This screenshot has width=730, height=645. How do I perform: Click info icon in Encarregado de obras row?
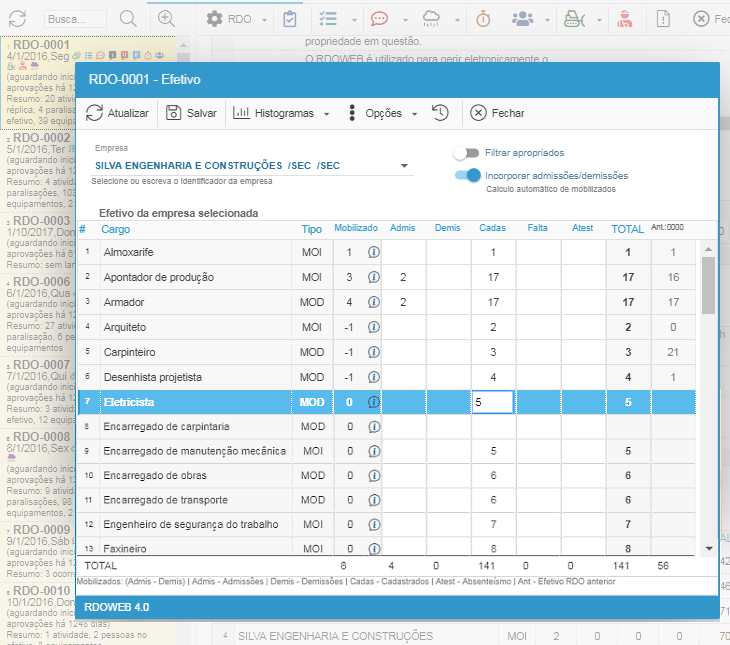pyautogui.click(x=374, y=475)
